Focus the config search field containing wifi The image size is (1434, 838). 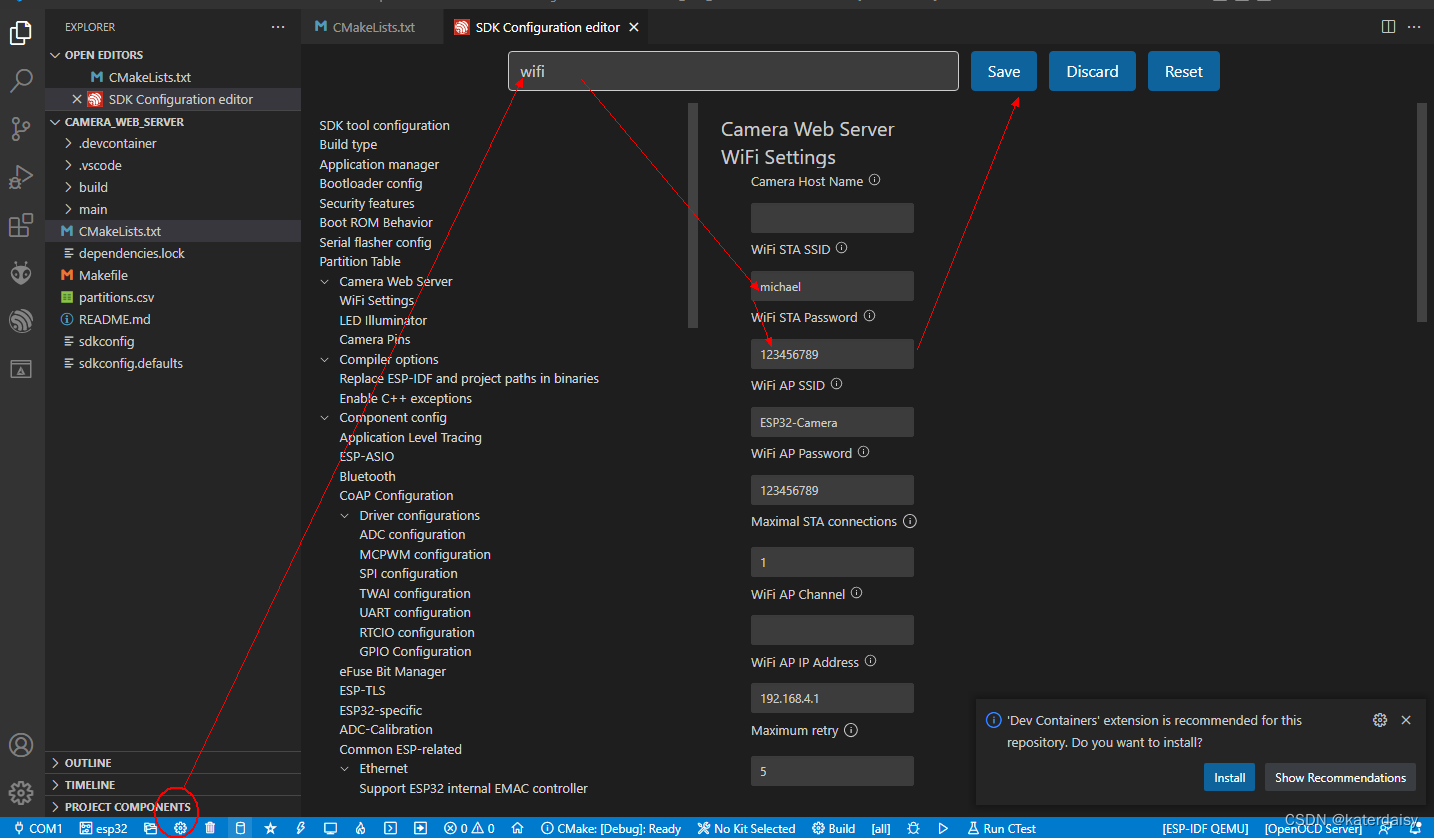(x=733, y=72)
